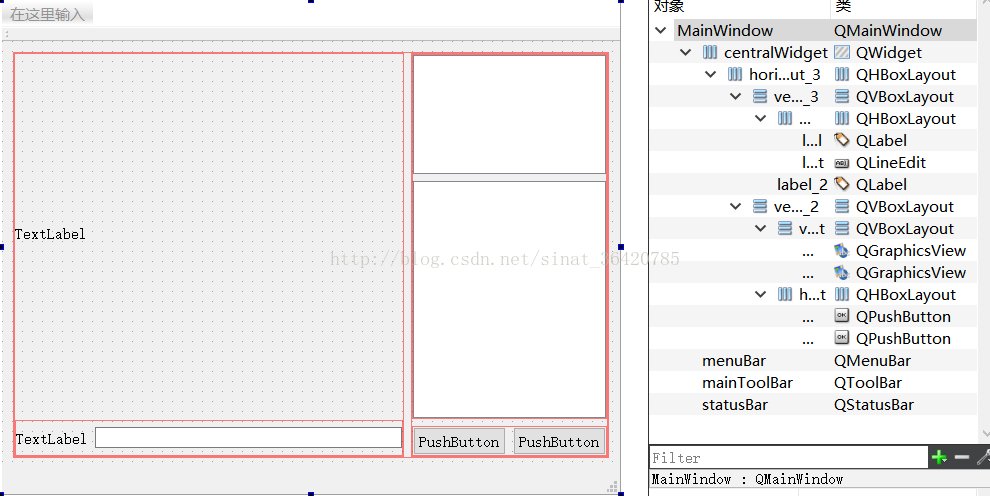This screenshot has width=990, height=496.
Task: Collapse the ve..._2 layout node
Action: 736,206
